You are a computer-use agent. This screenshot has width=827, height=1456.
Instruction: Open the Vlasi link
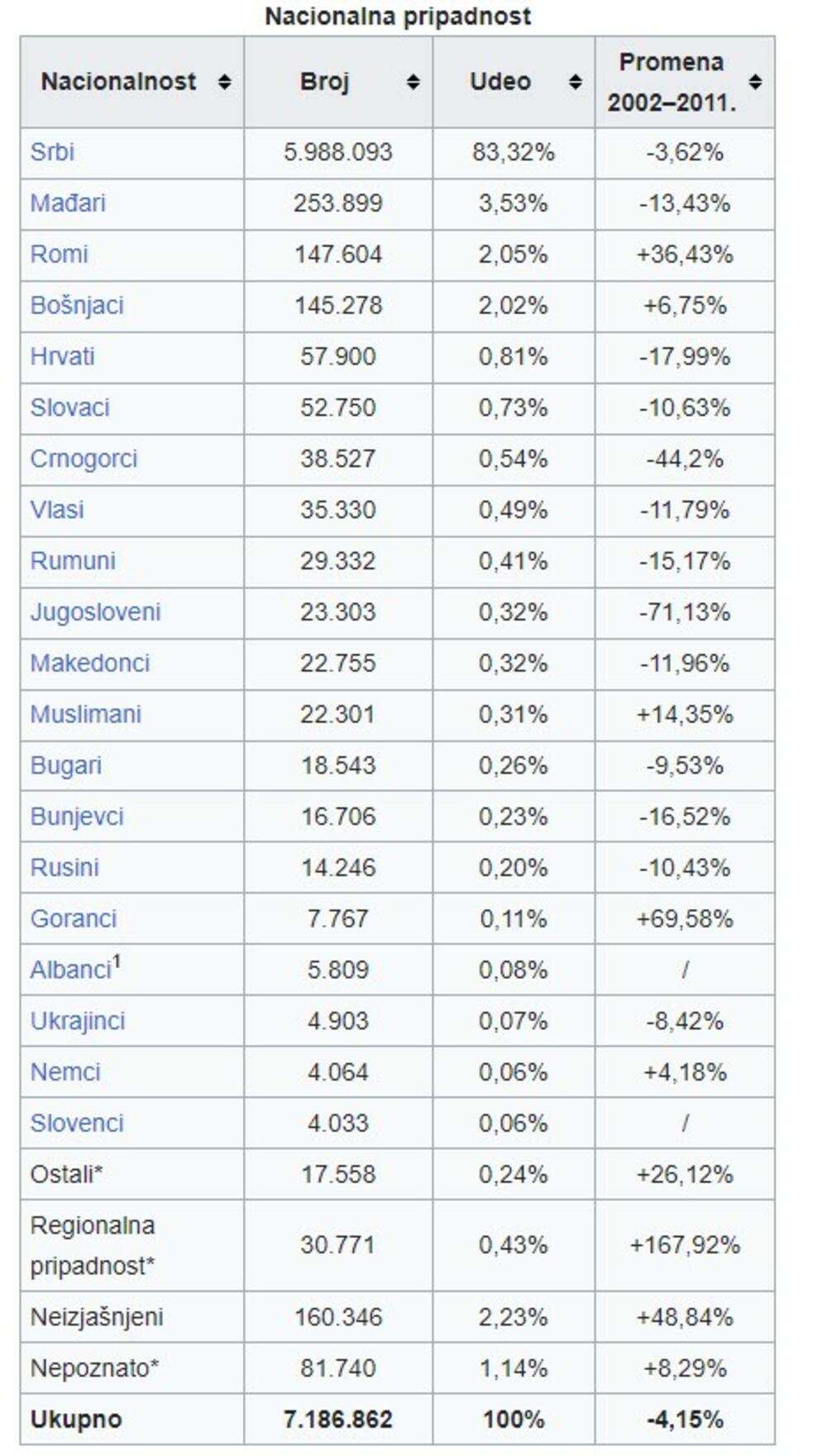tap(57, 510)
